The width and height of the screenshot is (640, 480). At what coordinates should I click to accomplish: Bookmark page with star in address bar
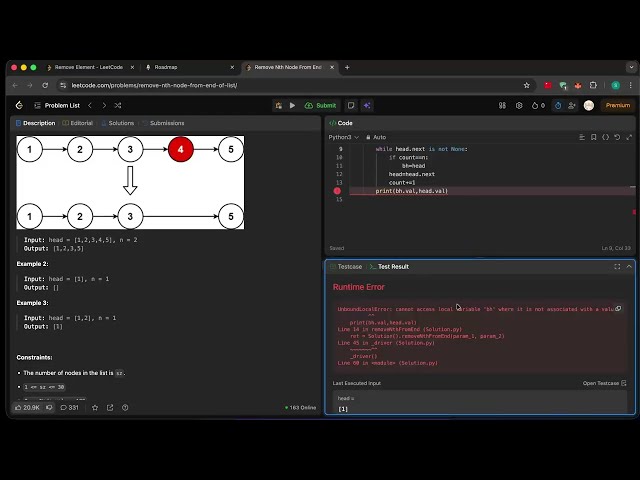pyautogui.click(x=527, y=85)
